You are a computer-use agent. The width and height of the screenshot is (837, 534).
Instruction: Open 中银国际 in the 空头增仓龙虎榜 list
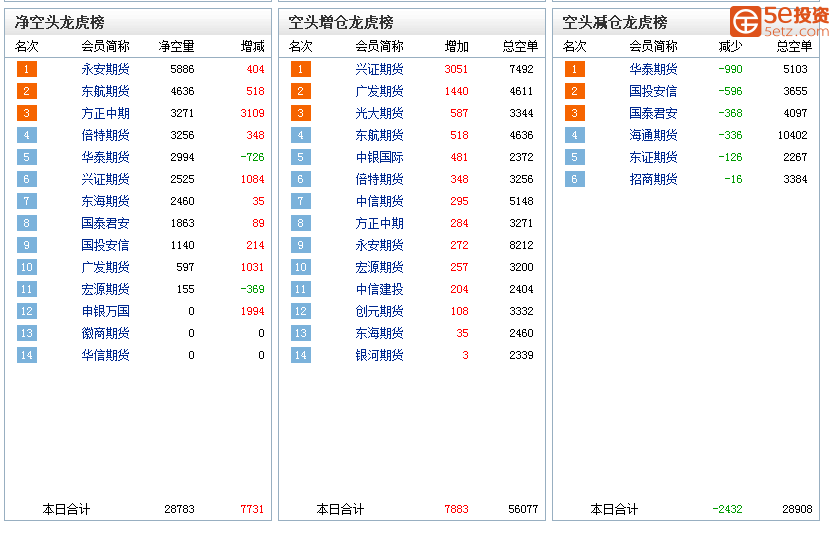click(x=380, y=157)
